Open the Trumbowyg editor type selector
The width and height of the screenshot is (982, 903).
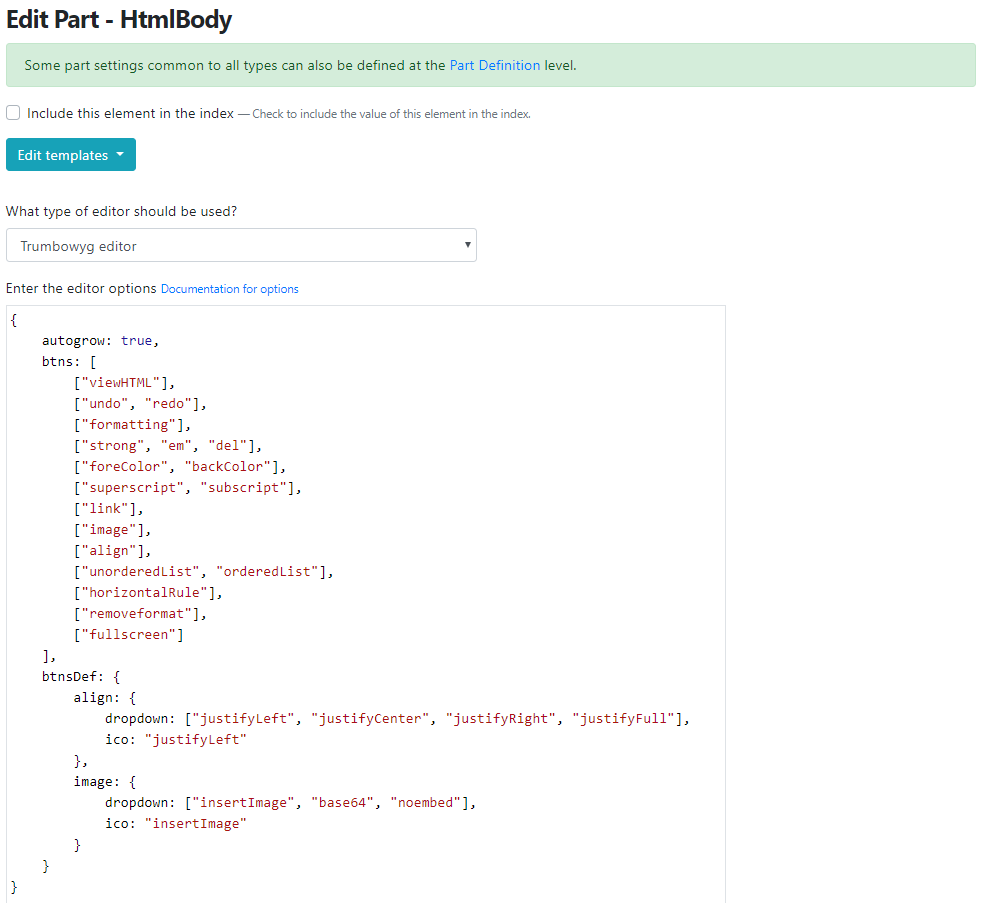241,245
